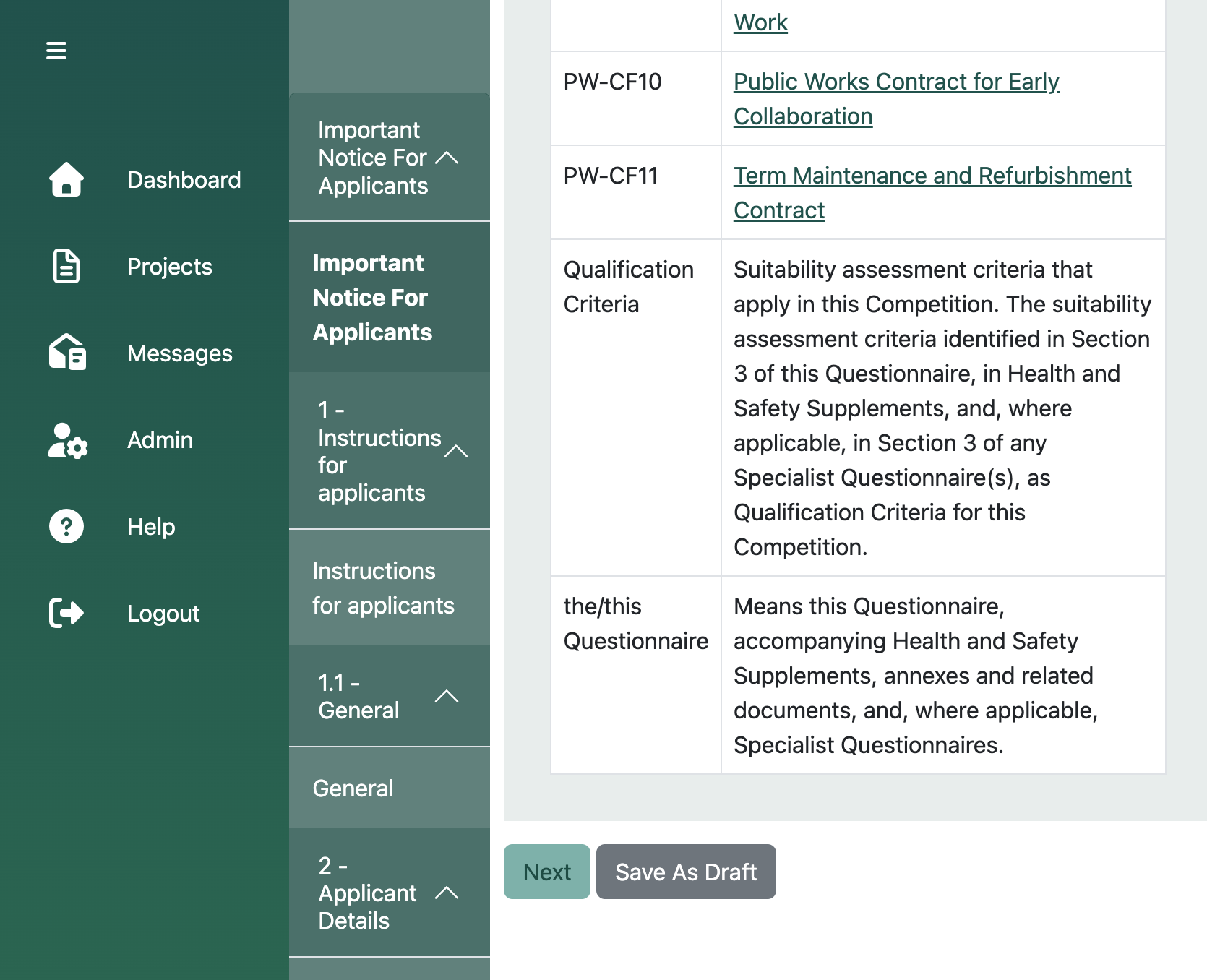This screenshot has width=1207, height=980.
Task: Click the Qualification Criteria term cell
Action: coord(635,408)
